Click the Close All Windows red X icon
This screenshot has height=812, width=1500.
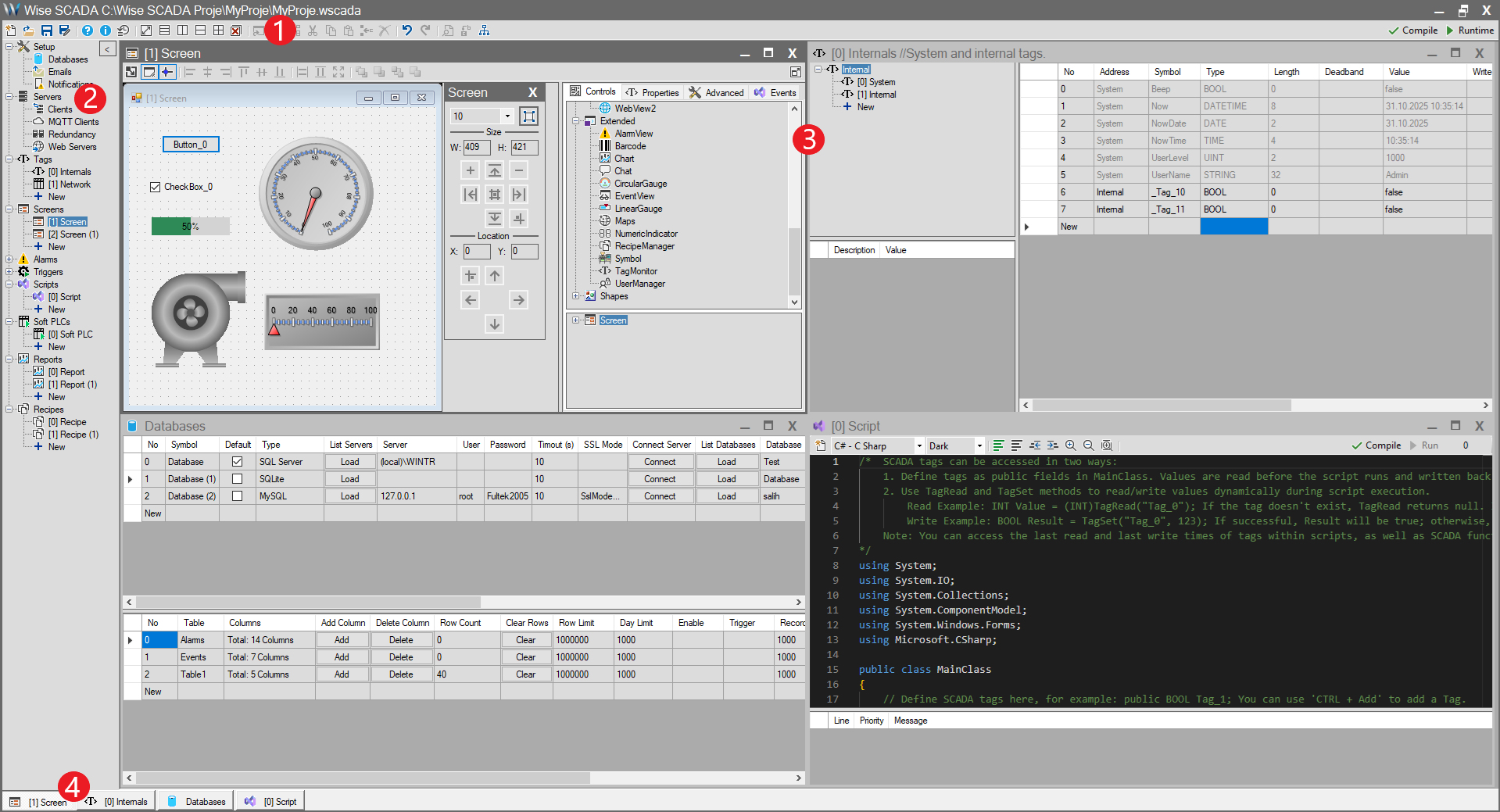(236, 30)
